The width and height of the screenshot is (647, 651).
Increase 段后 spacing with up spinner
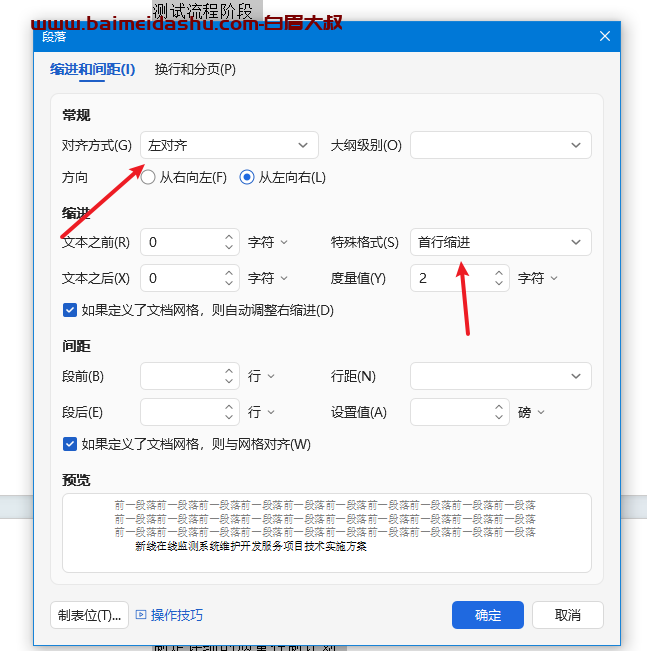coord(229,406)
